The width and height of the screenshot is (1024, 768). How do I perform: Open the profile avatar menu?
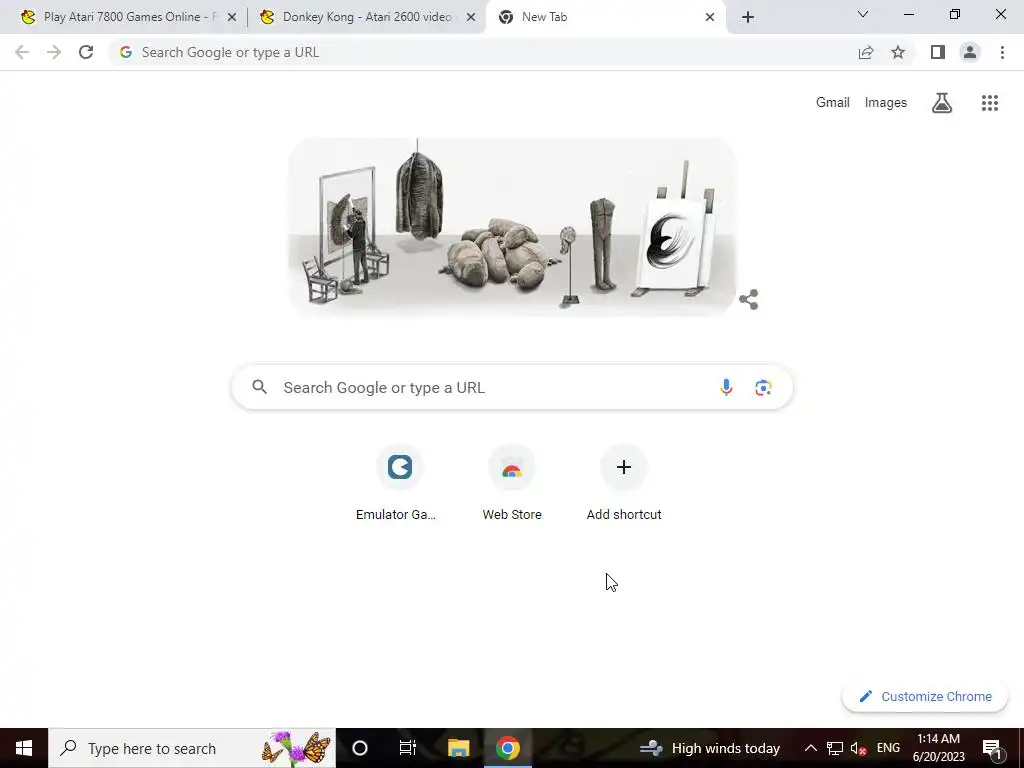click(970, 52)
